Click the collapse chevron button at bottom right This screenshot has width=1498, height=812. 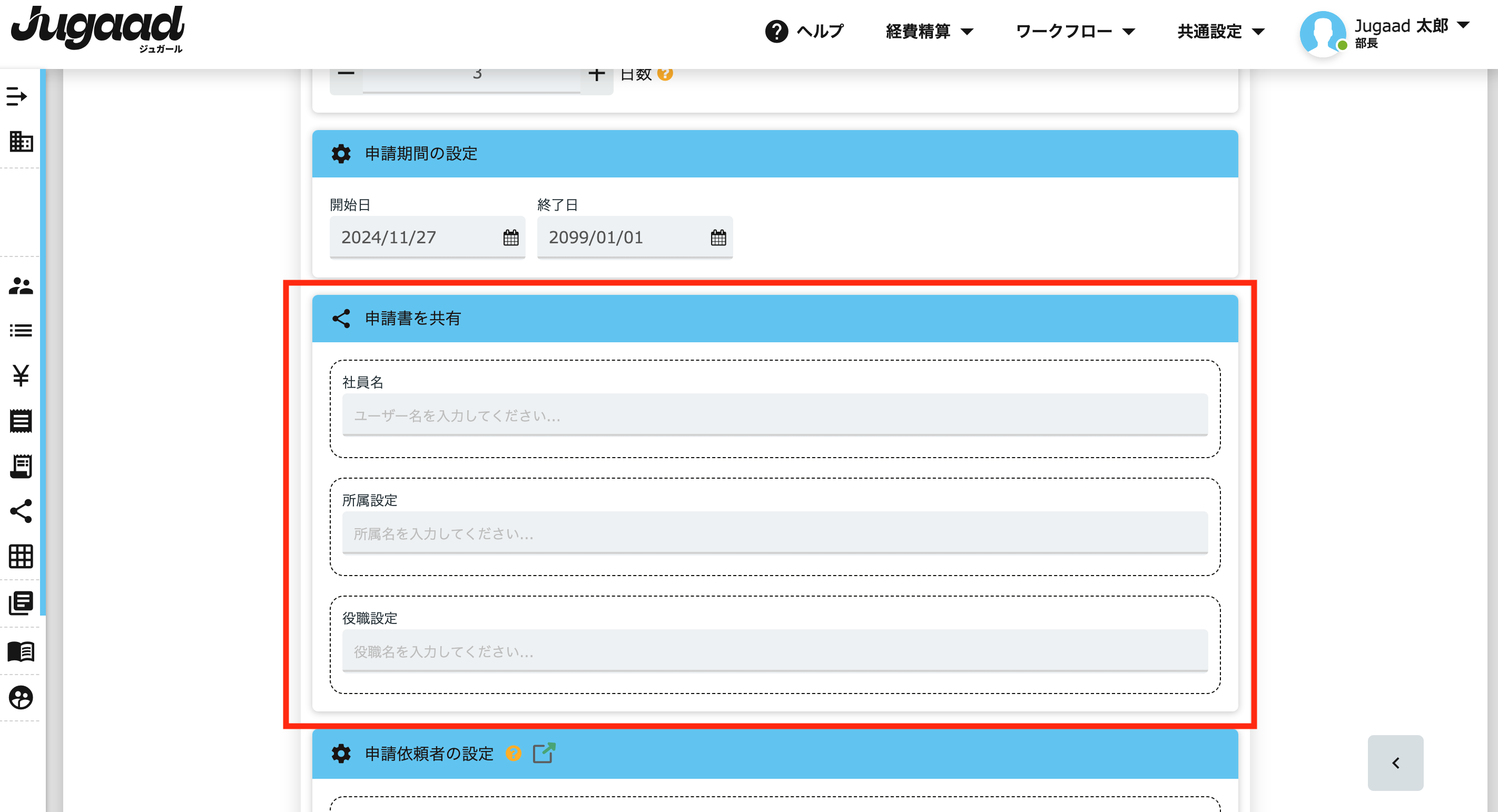1396,763
